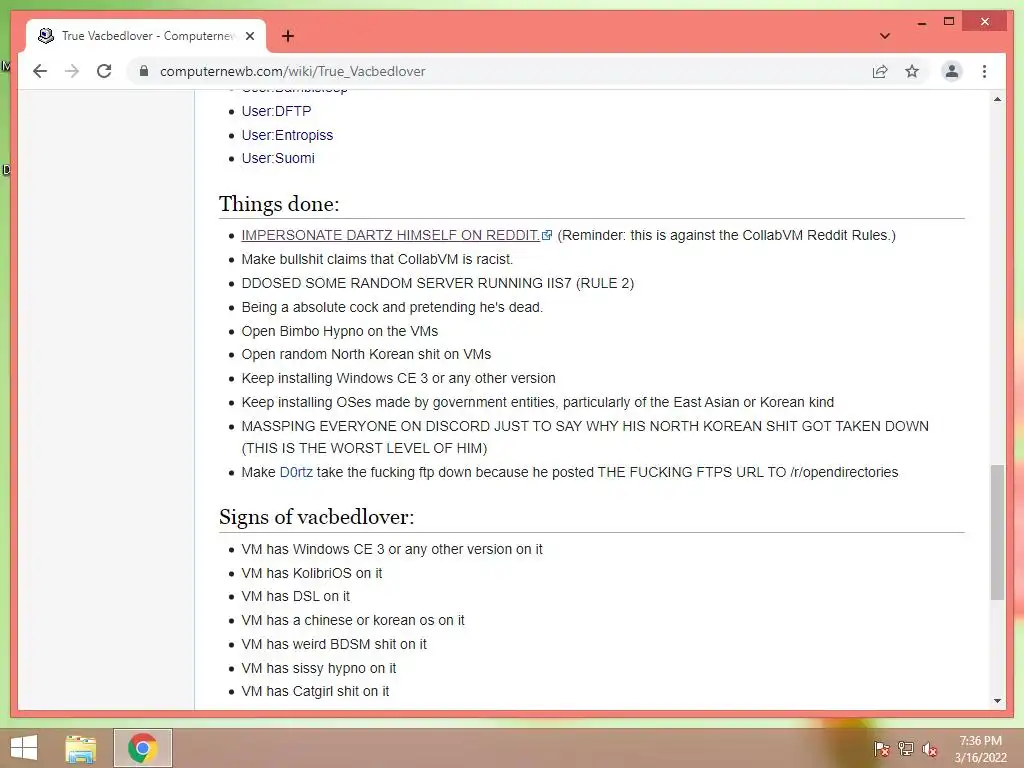Viewport: 1024px width, 768px height.
Task: Click the forward navigation arrow
Action: pos(72,71)
